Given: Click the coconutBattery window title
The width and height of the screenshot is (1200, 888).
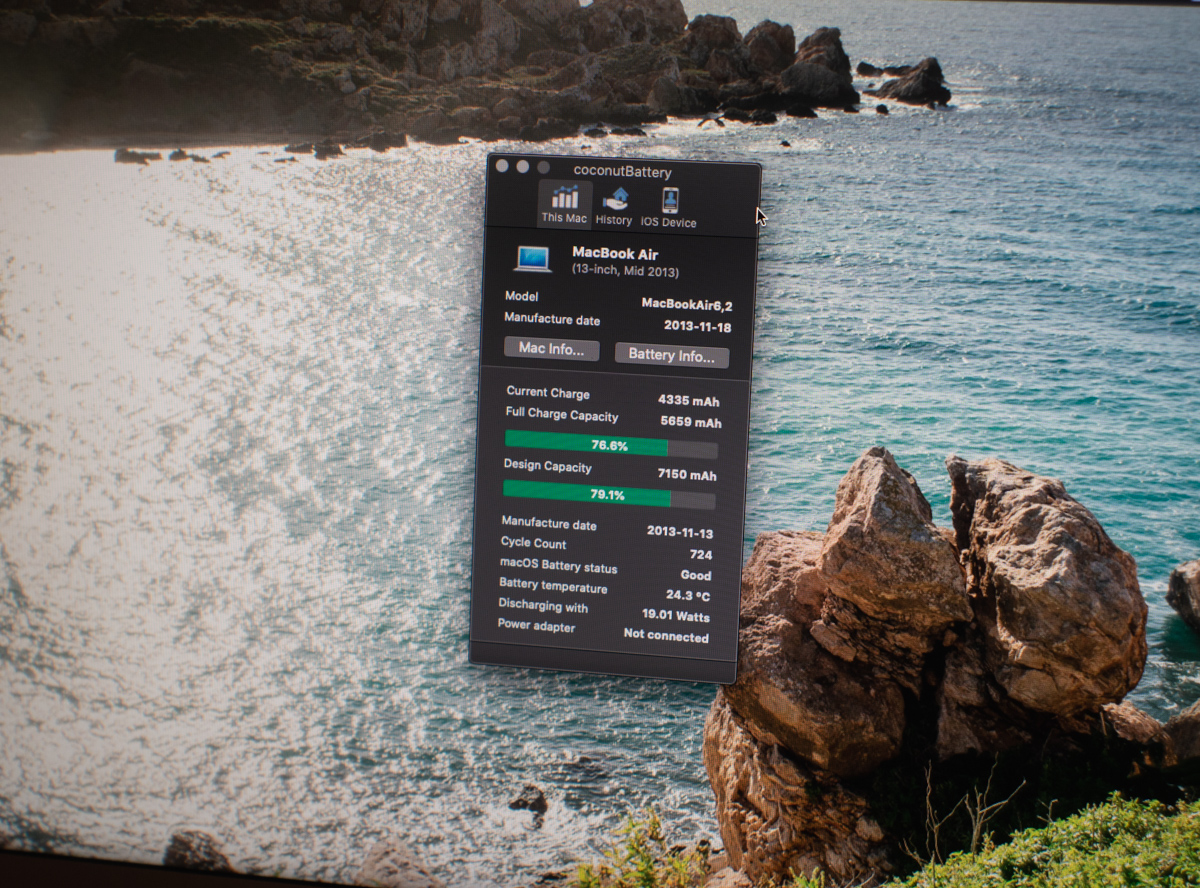Looking at the screenshot, I should click(x=622, y=172).
